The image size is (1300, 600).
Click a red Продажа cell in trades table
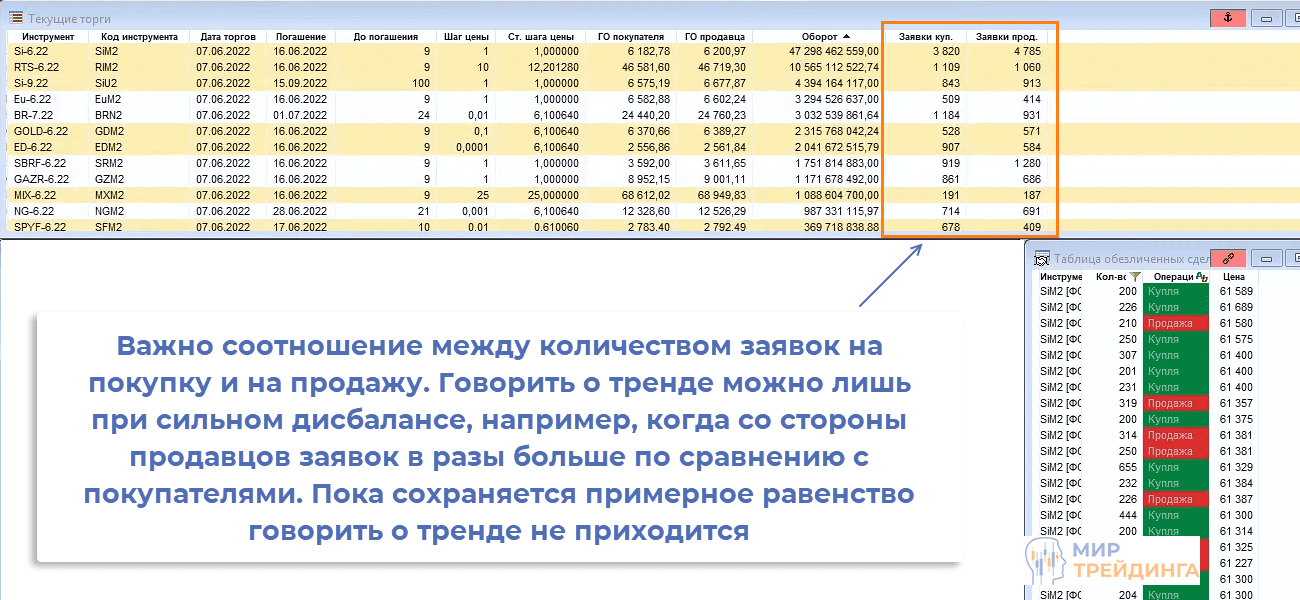point(1176,323)
